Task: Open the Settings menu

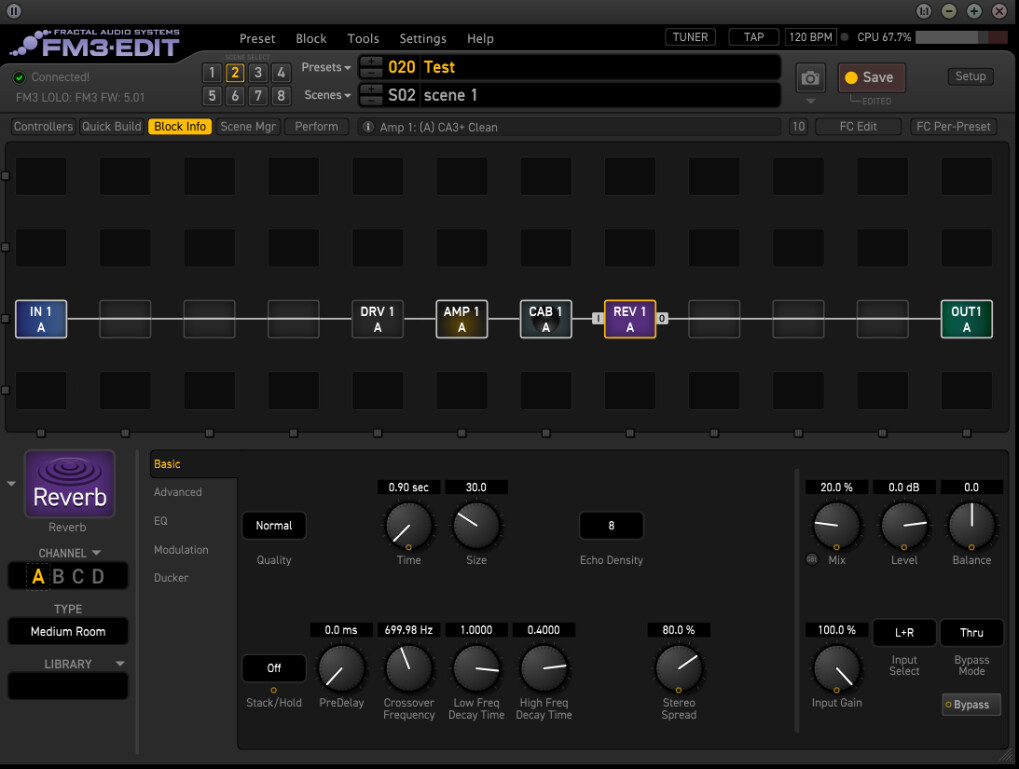Action: 422,38
